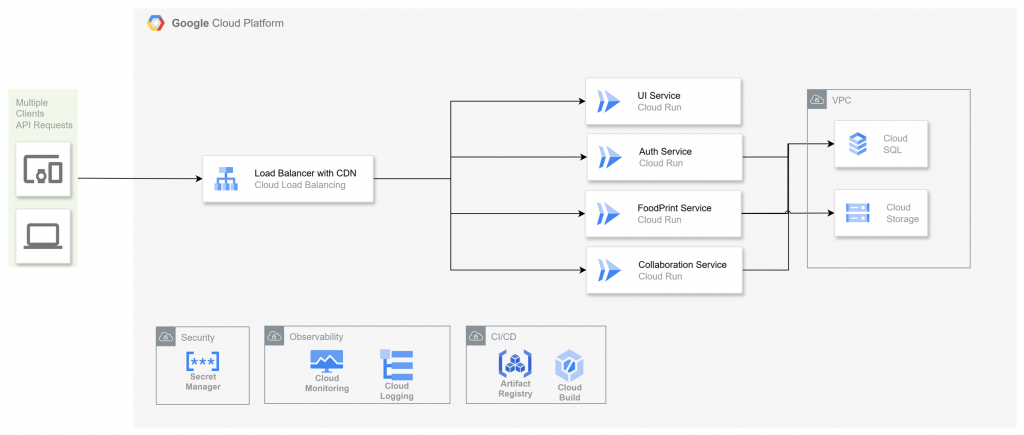Select the Cloud Logging icon
1024x435 pixels.
396,365
